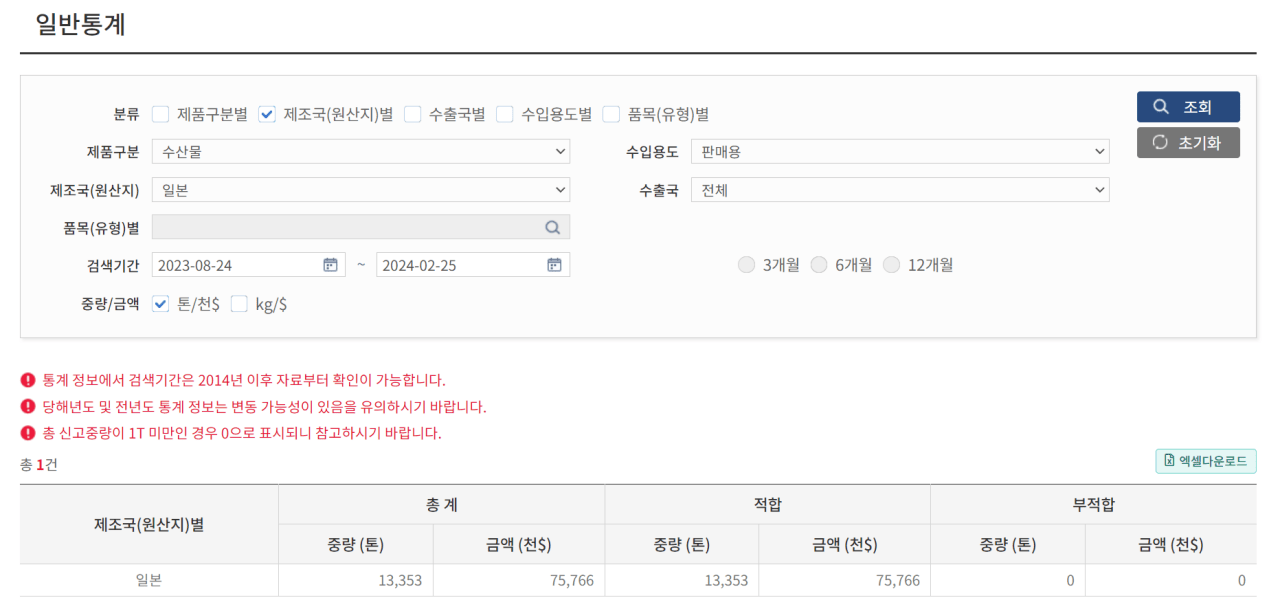Viewport: 1280px width, 611px height.
Task: Select the kg/$ unit checkbox
Action: point(239,304)
